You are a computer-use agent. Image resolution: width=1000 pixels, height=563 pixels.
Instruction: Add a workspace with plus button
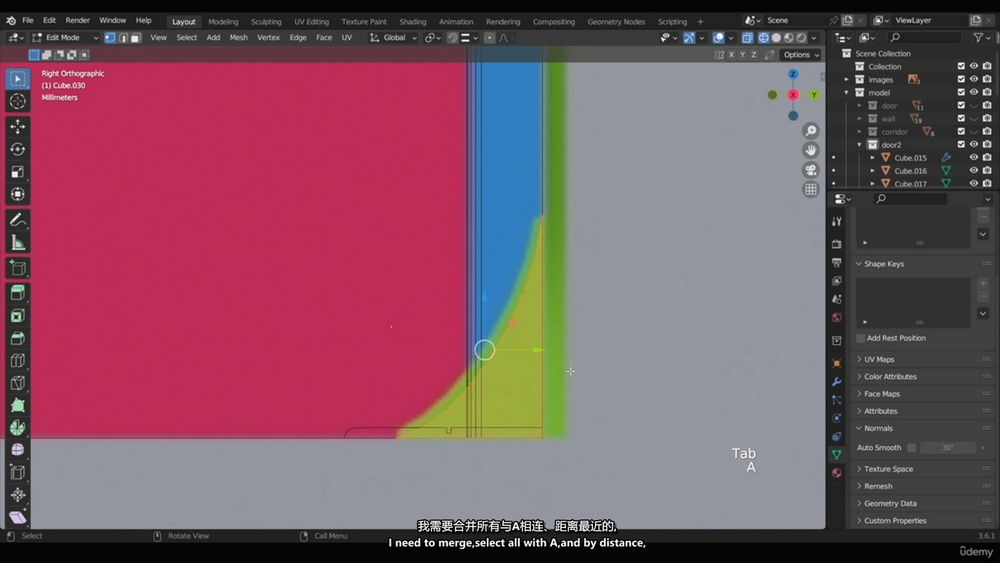point(700,22)
